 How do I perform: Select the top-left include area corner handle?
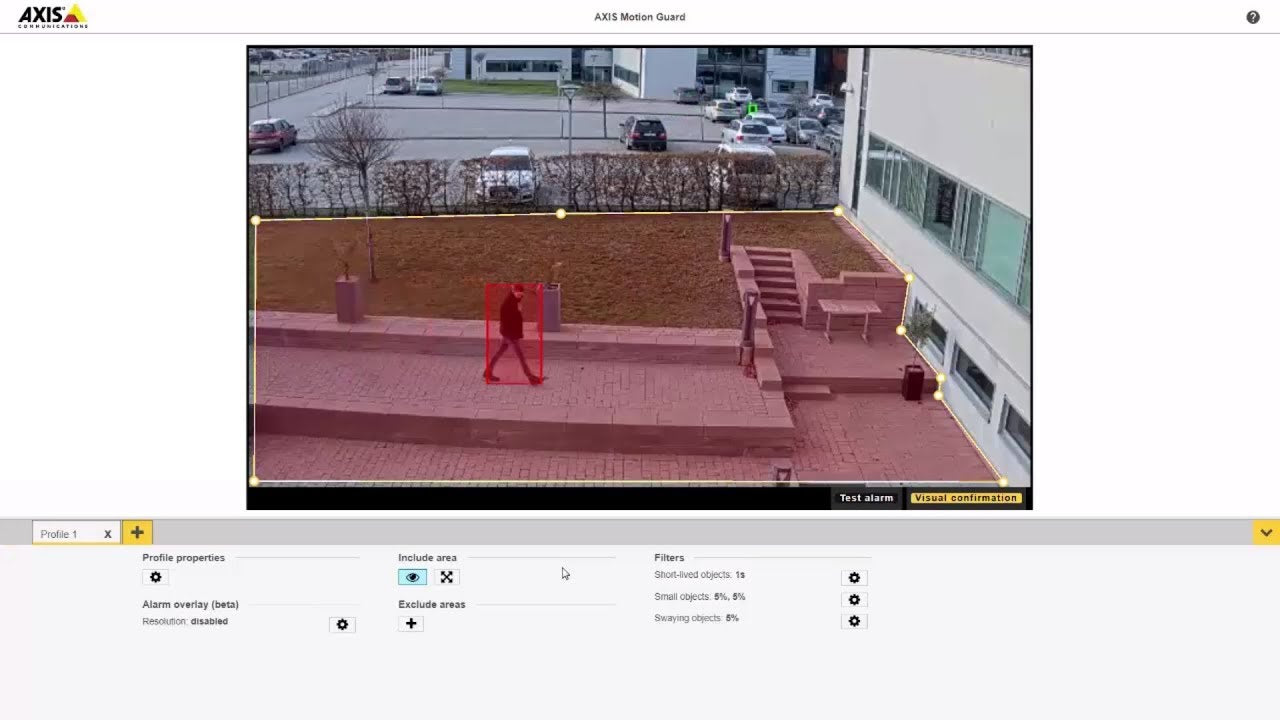(256, 220)
